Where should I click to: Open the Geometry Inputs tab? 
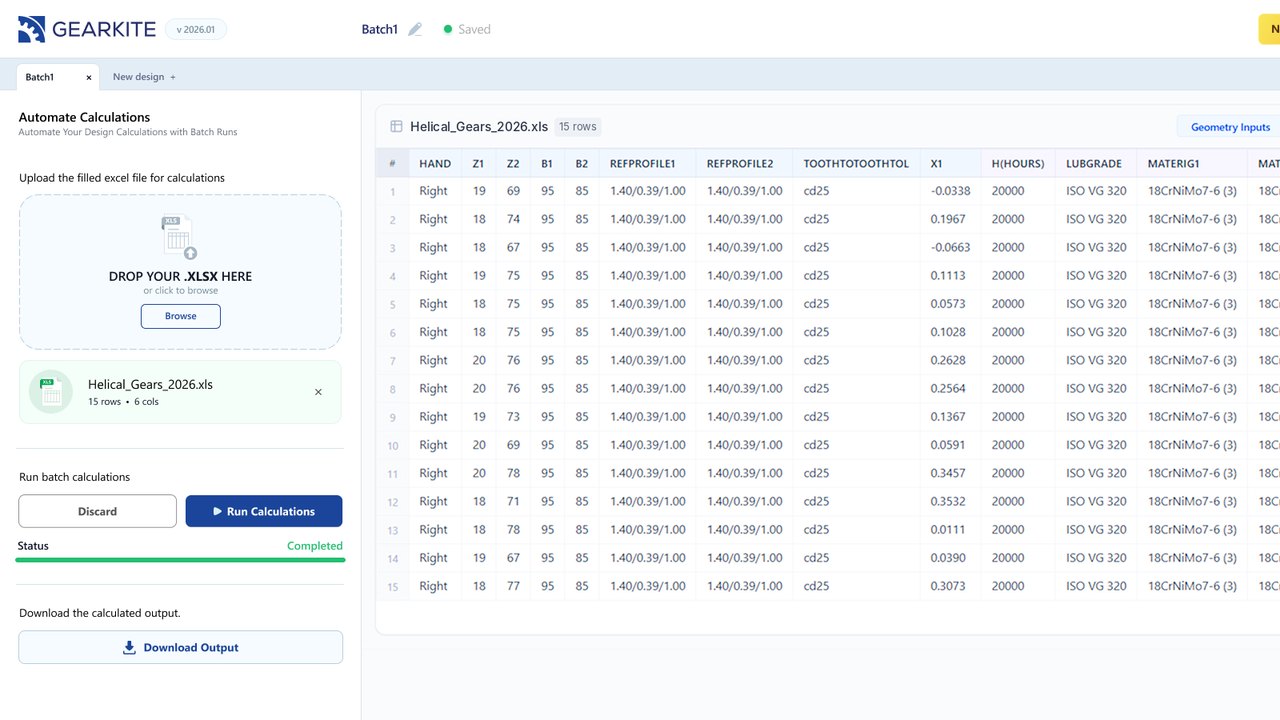[1230, 127]
